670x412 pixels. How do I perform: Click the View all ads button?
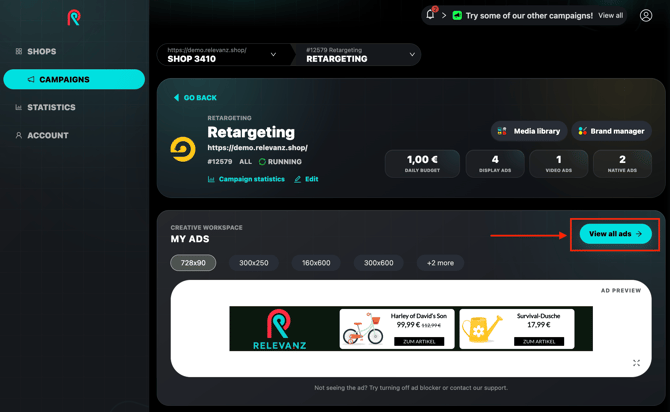615,234
